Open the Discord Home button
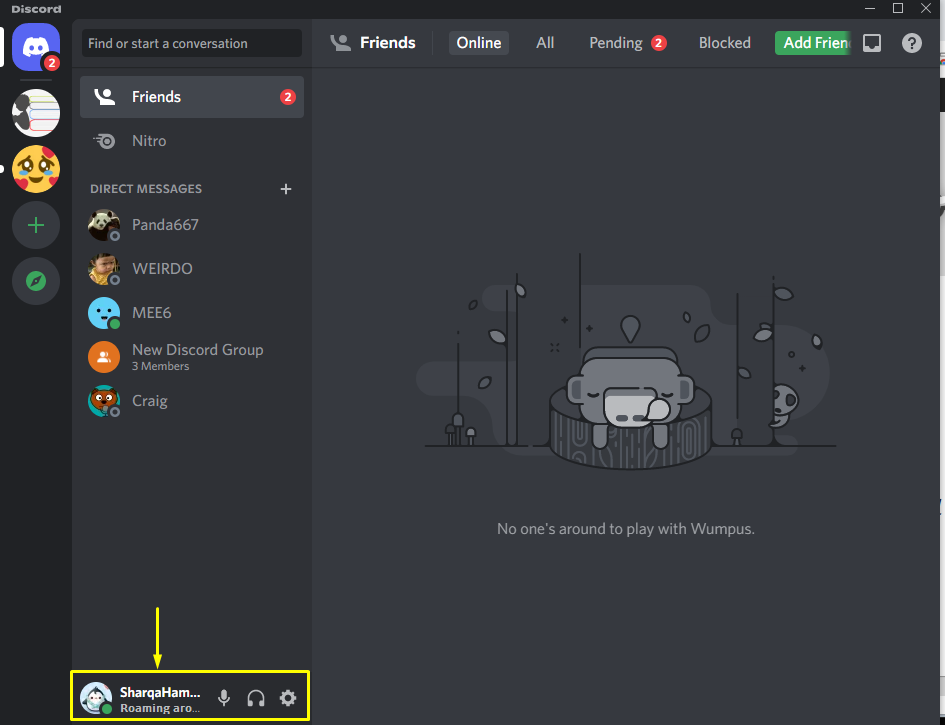This screenshot has height=725, width=945. coord(36,47)
